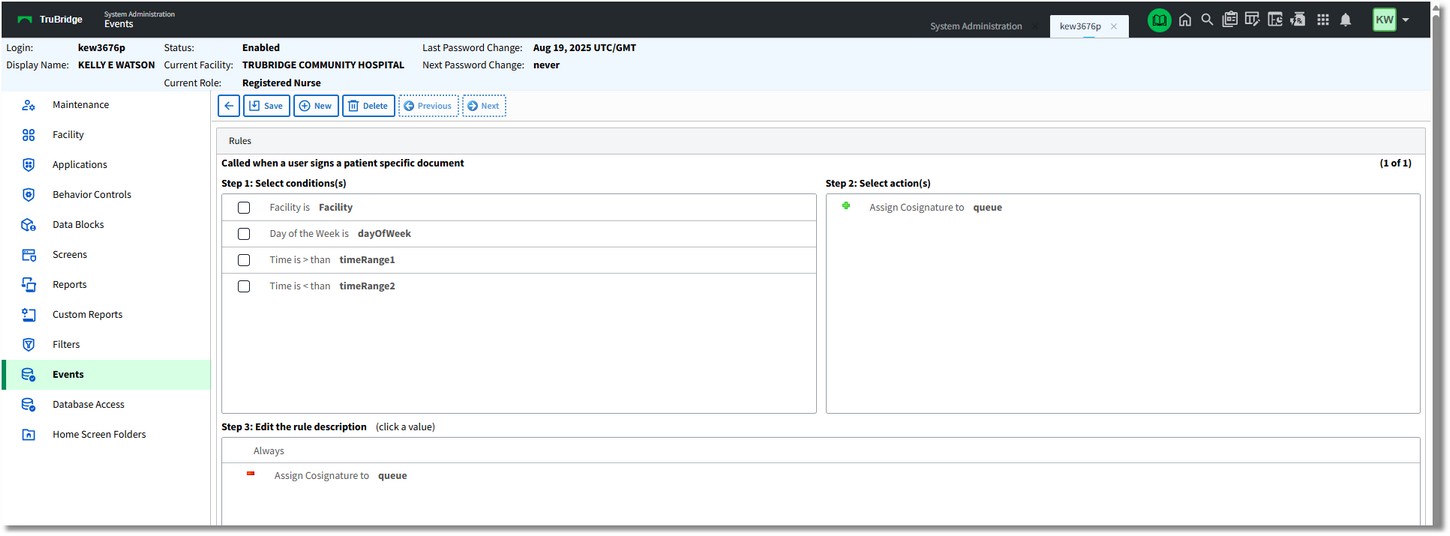
Task: Remove action with the red minus icon
Action: click(251, 474)
